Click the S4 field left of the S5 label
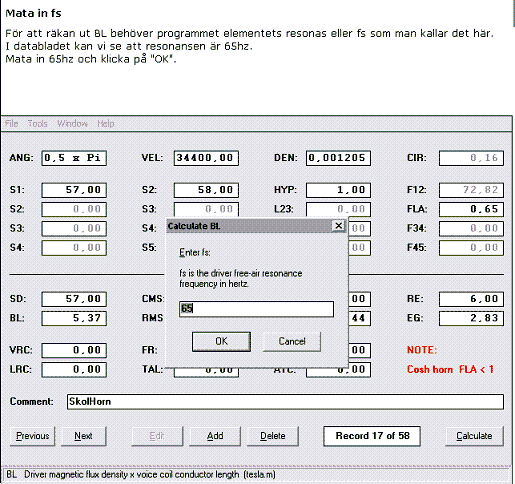This screenshot has height=484, width=515. (x=74, y=248)
